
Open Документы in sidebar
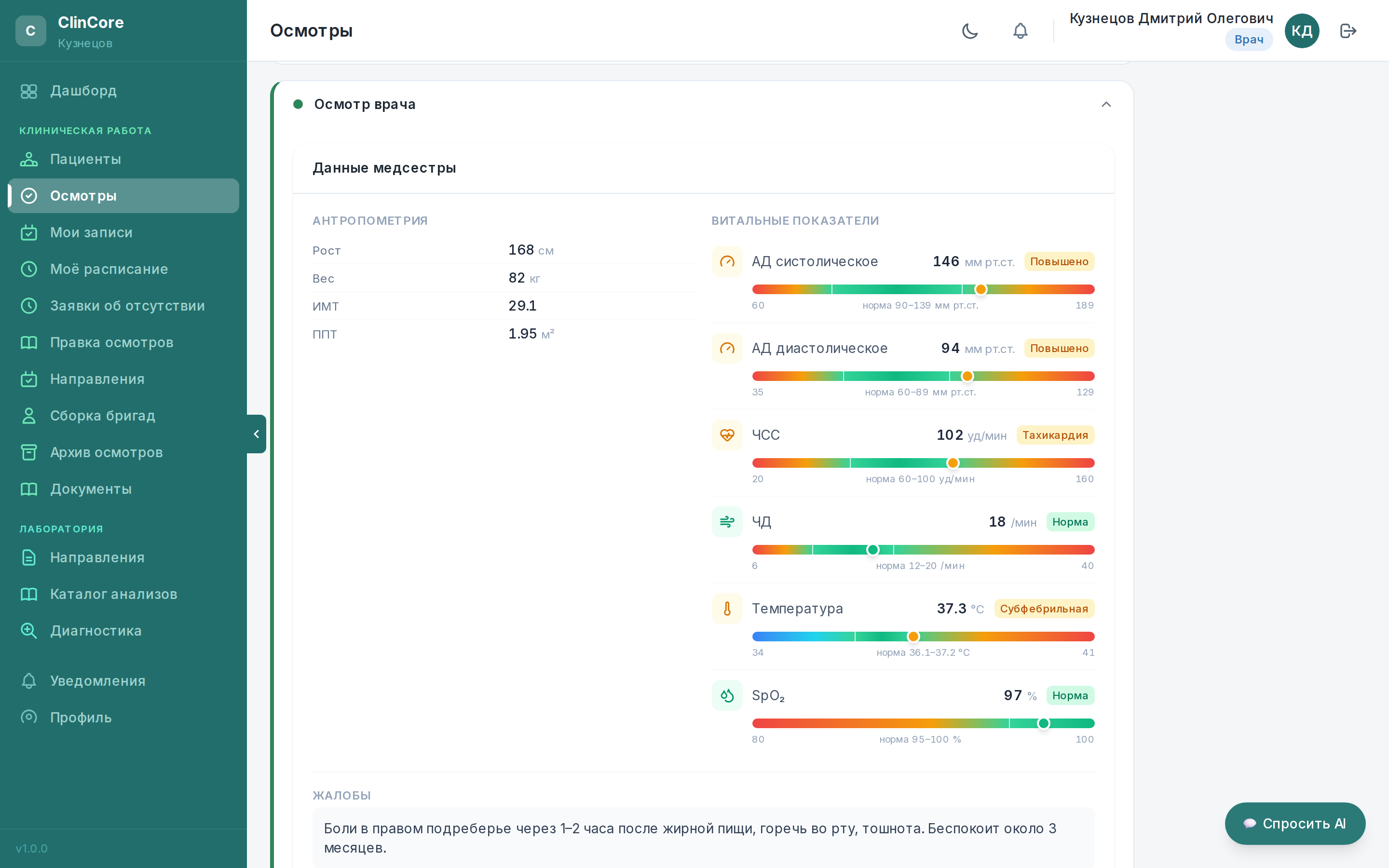tap(123, 489)
